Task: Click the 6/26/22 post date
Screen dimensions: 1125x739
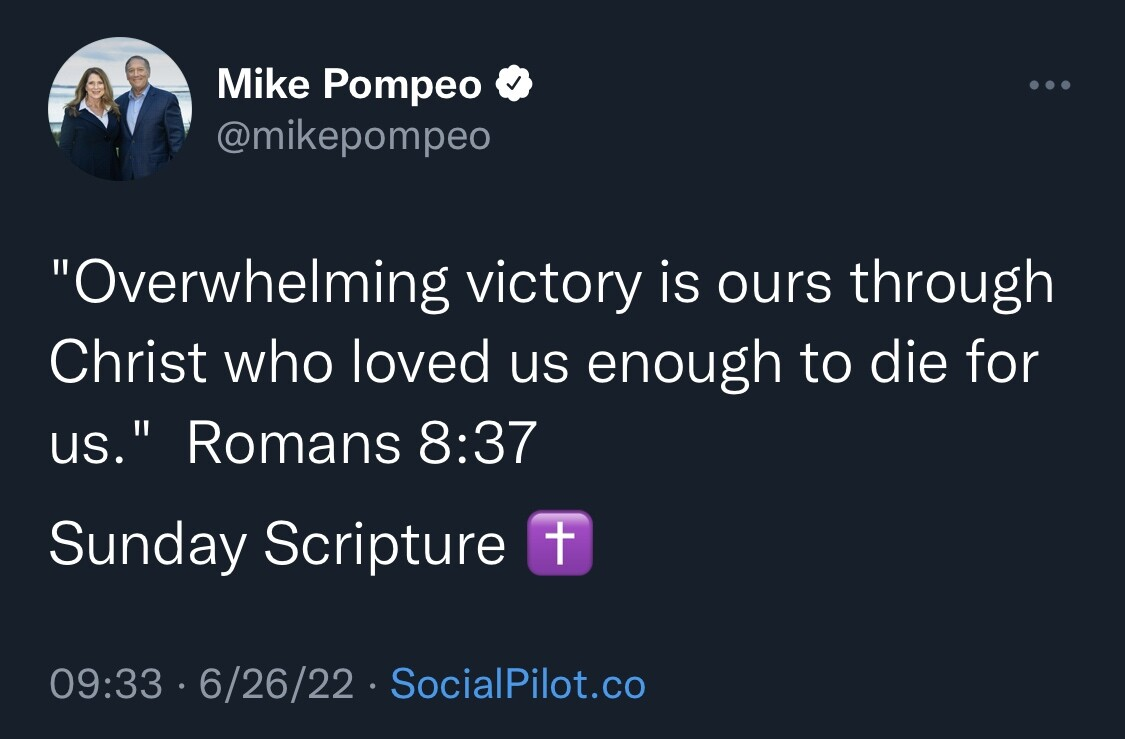Action: pos(276,685)
